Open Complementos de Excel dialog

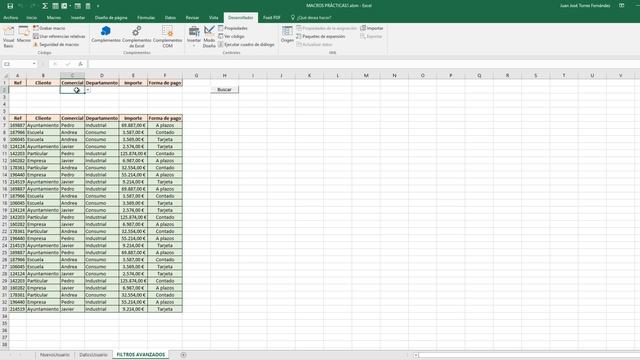136,36
